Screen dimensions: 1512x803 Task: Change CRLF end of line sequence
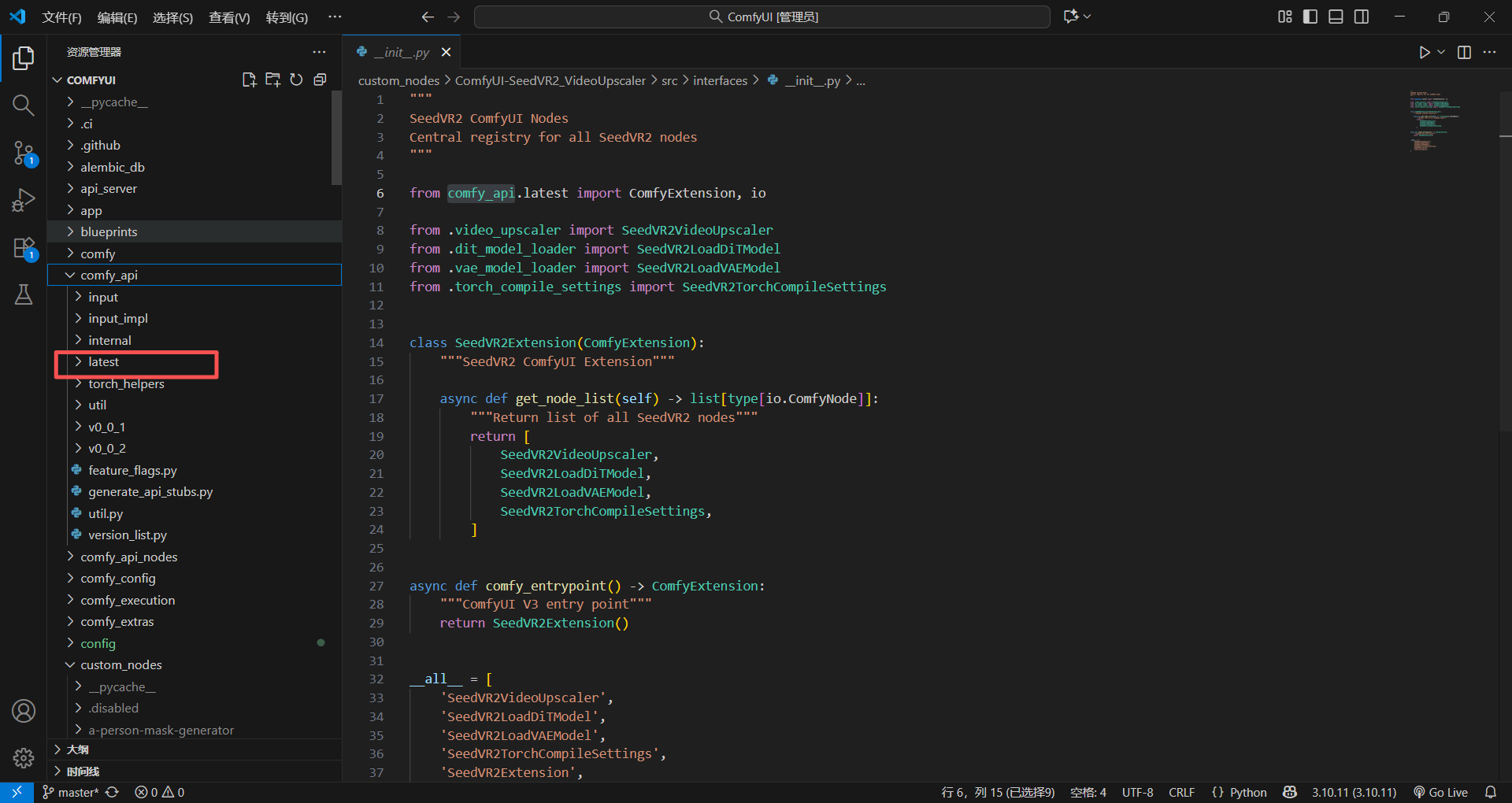tap(1181, 792)
